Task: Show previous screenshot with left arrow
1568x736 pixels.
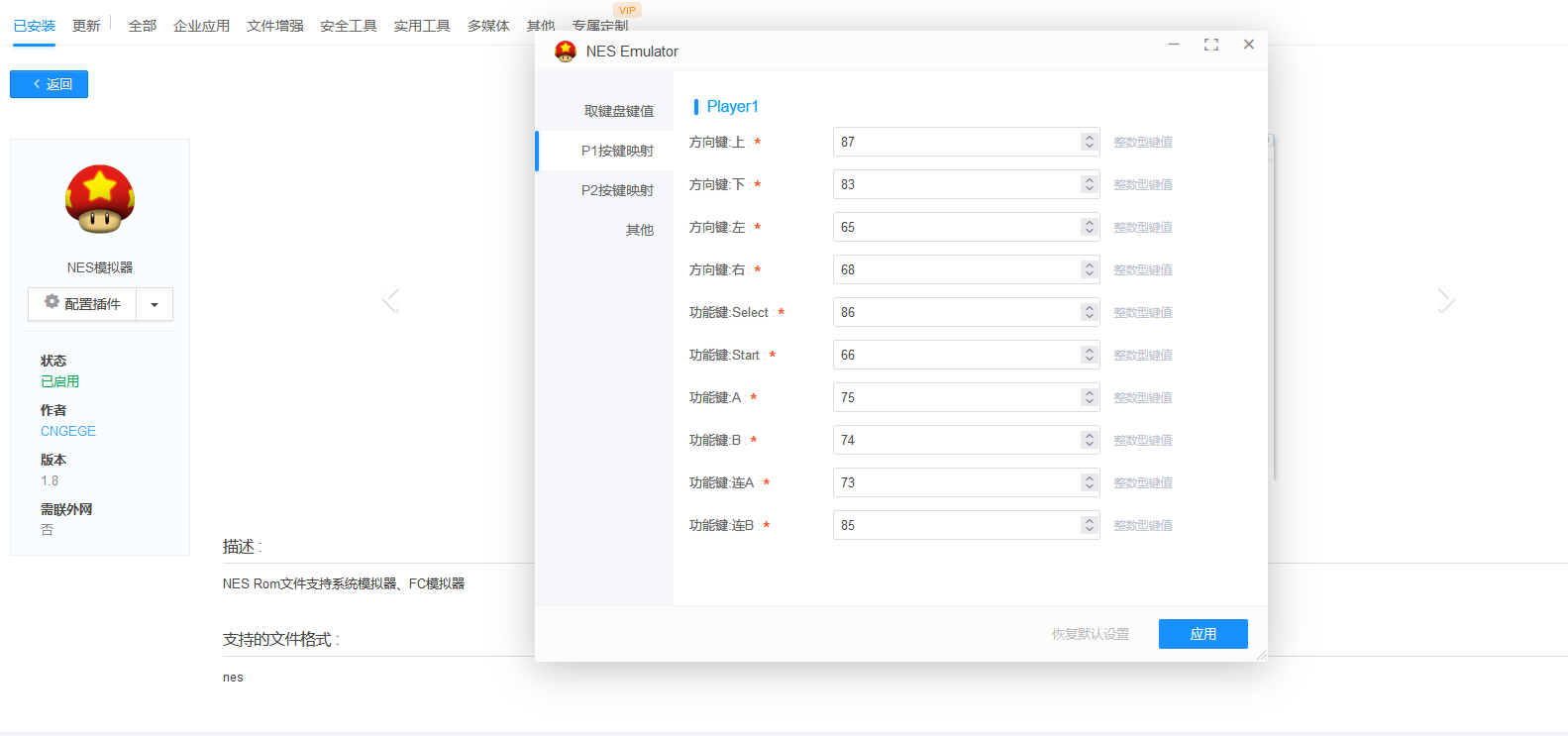Action: [x=391, y=299]
